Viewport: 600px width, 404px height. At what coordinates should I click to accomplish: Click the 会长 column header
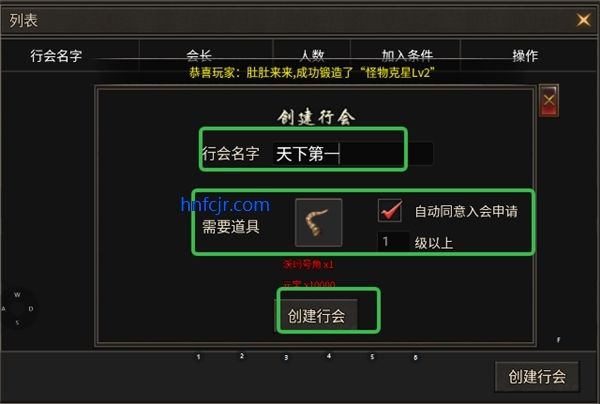coord(199,56)
